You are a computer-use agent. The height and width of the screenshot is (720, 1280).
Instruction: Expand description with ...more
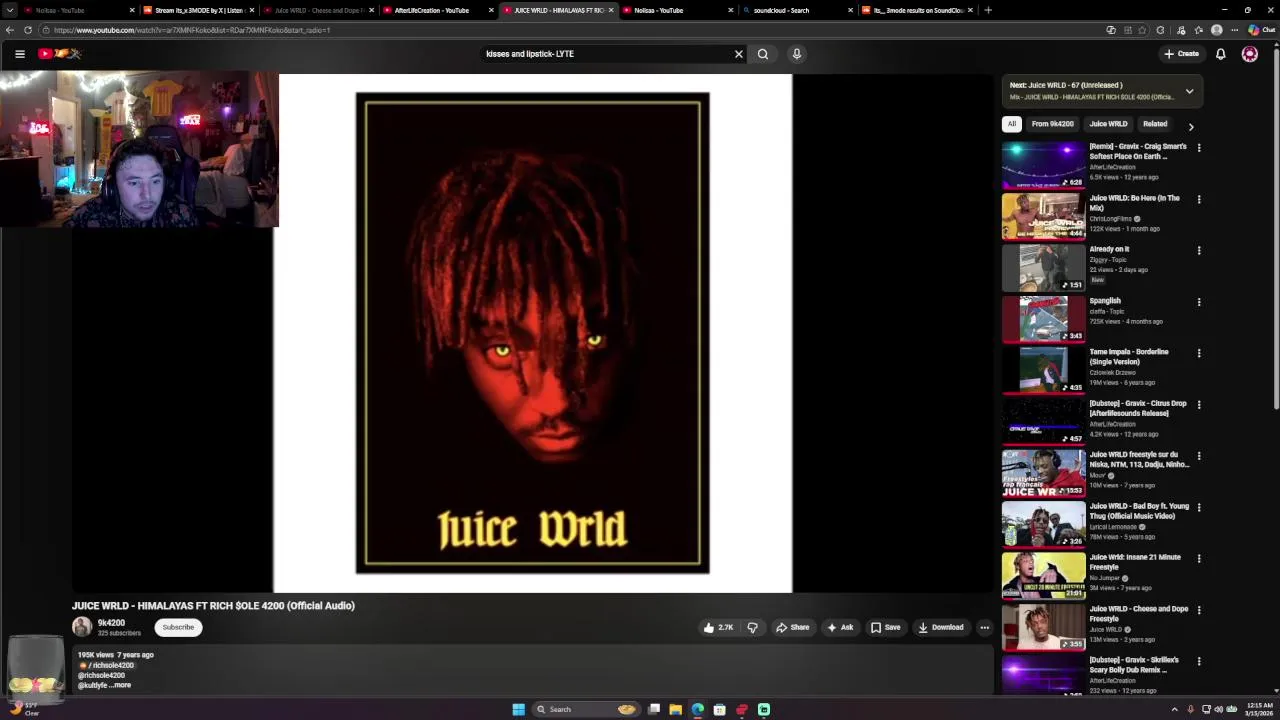tap(120, 685)
